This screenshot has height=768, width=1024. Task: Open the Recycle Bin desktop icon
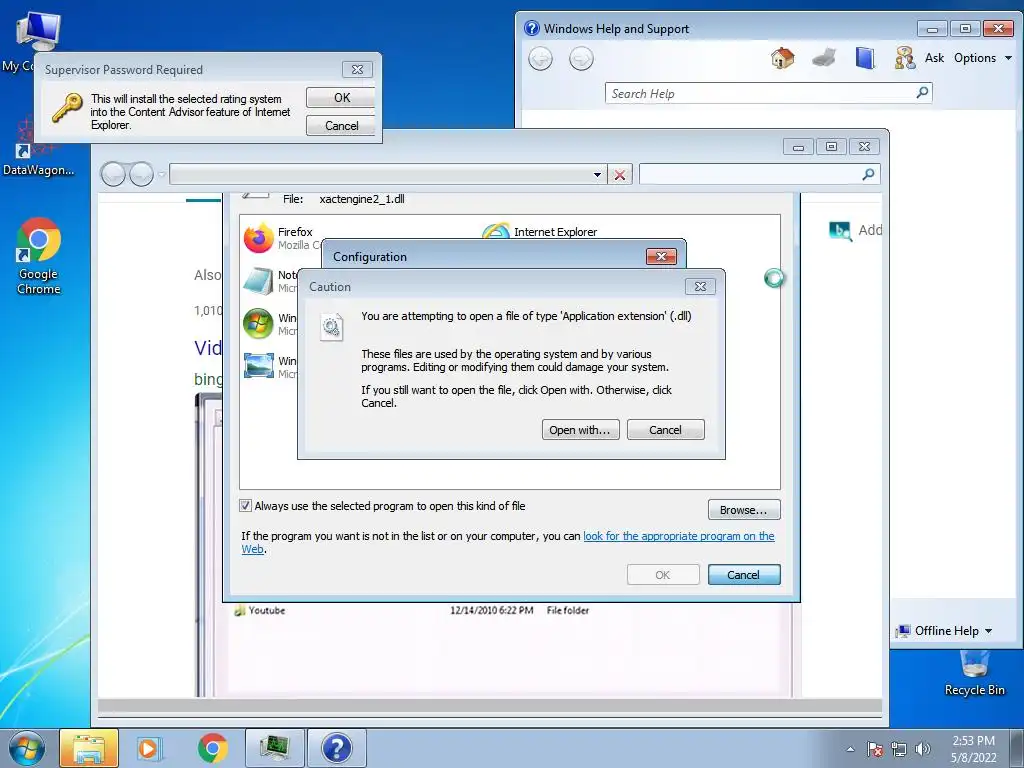click(974, 674)
